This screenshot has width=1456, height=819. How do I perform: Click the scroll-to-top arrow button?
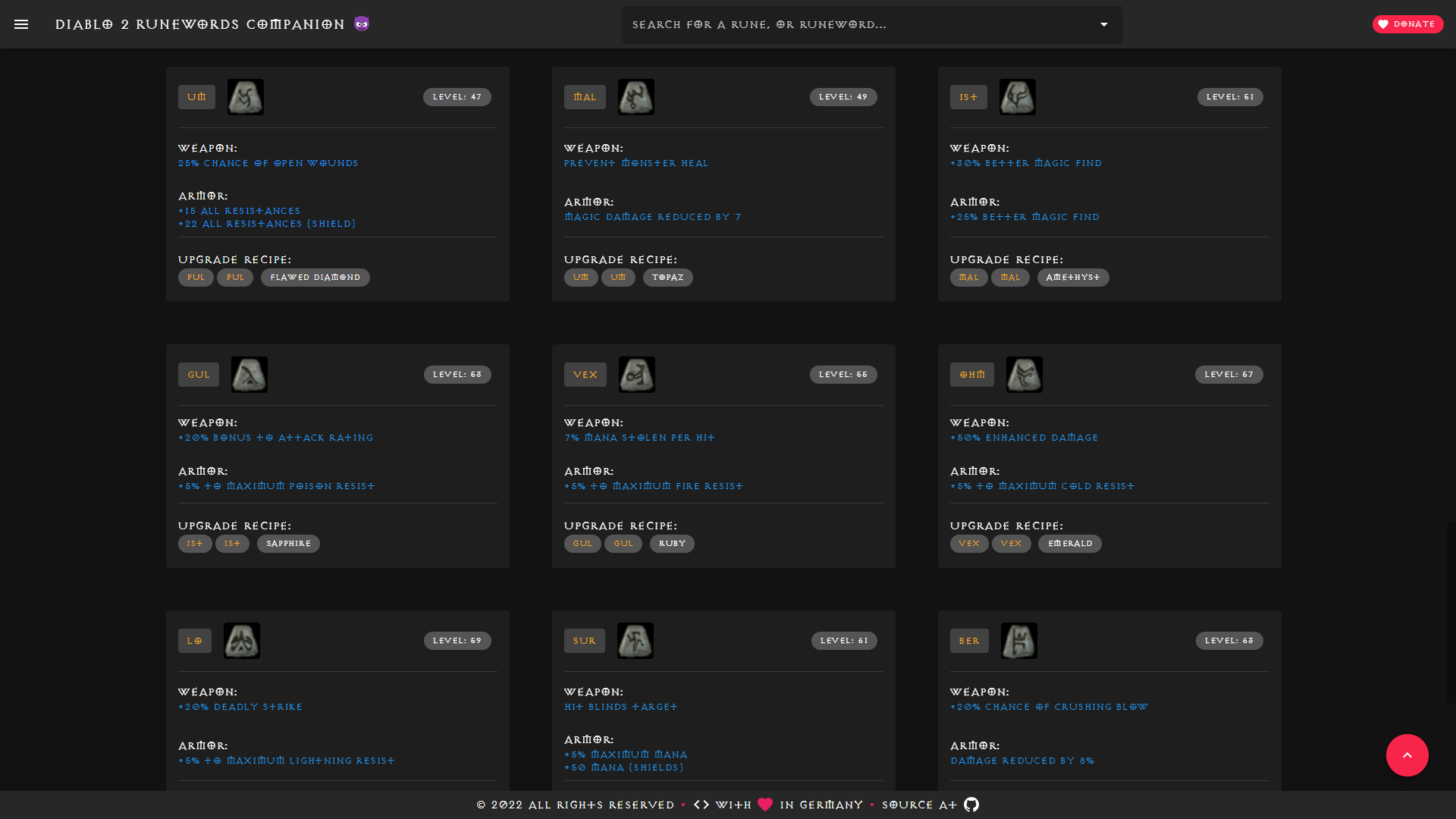tap(1407, 755)
